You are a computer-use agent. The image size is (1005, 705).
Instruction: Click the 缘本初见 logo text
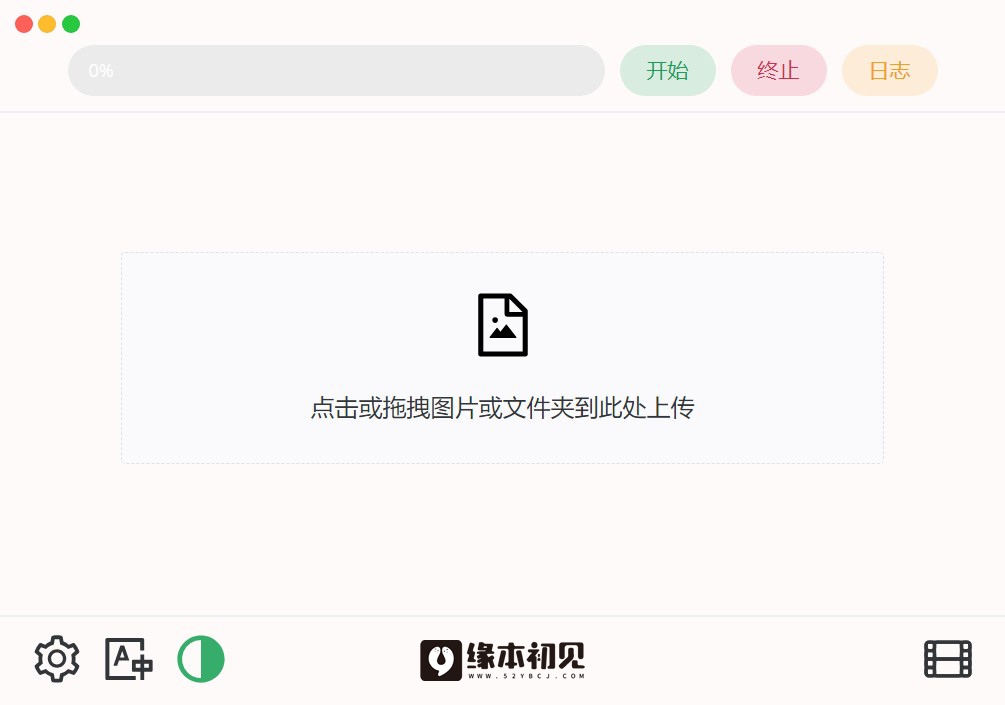tap(526, 656)
